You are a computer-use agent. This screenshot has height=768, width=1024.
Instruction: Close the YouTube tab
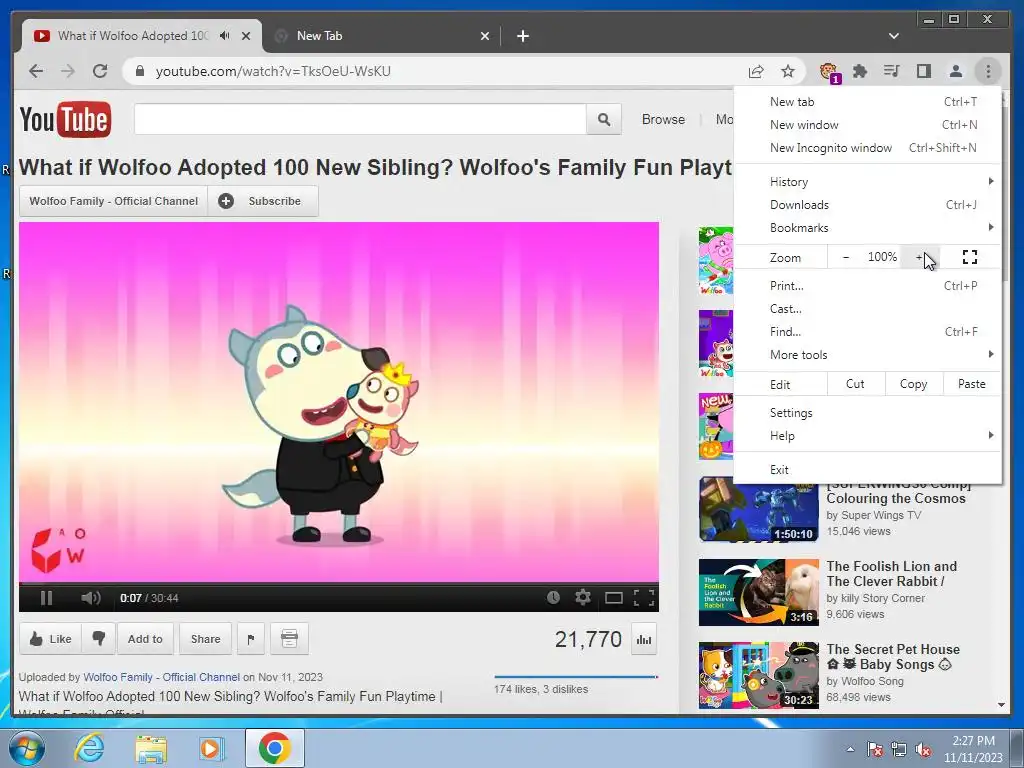coord(246,36)
